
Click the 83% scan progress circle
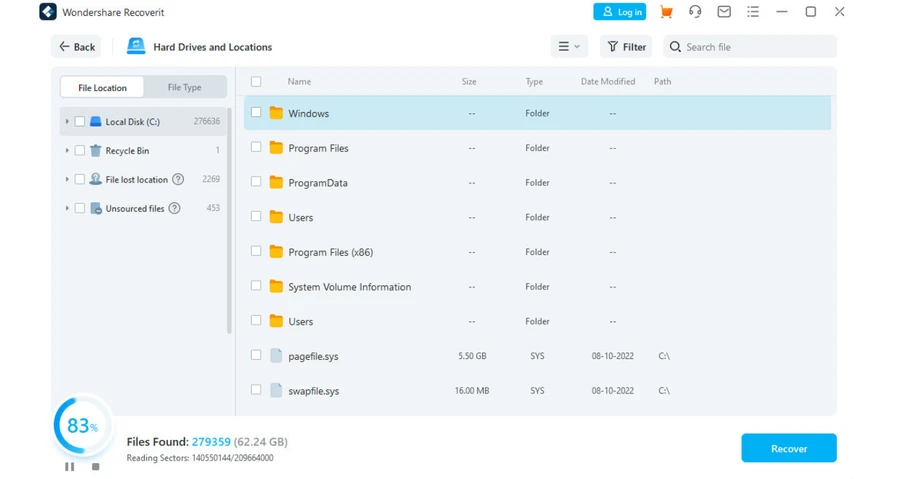tap(82, 426)
